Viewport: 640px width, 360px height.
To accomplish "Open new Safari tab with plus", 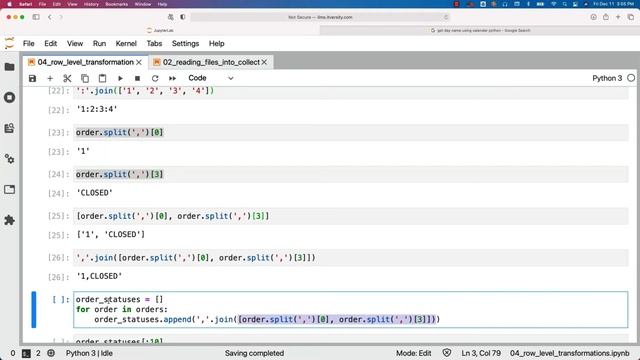I will pos(618,17).
